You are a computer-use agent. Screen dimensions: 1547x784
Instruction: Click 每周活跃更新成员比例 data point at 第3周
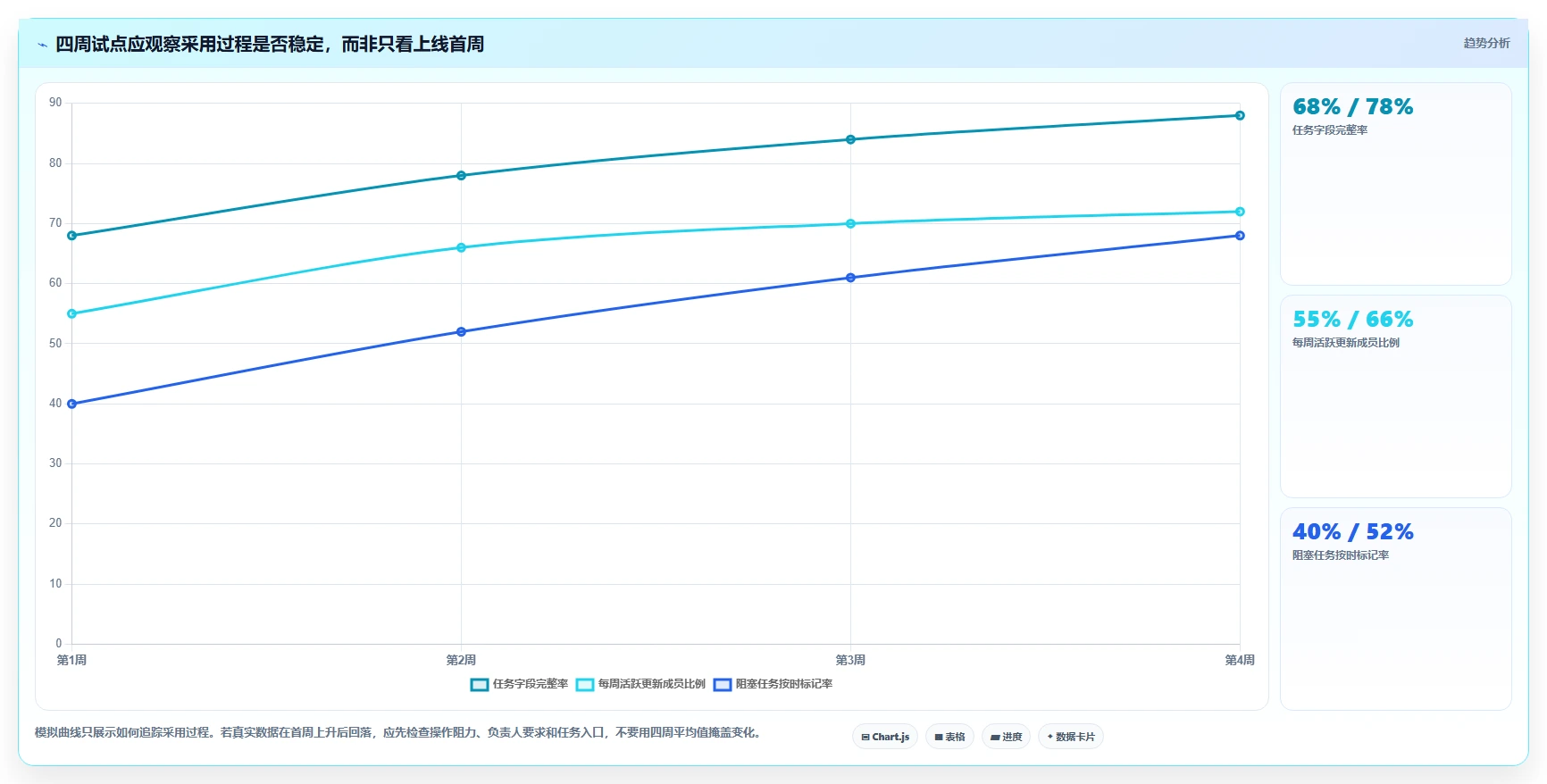850,224
